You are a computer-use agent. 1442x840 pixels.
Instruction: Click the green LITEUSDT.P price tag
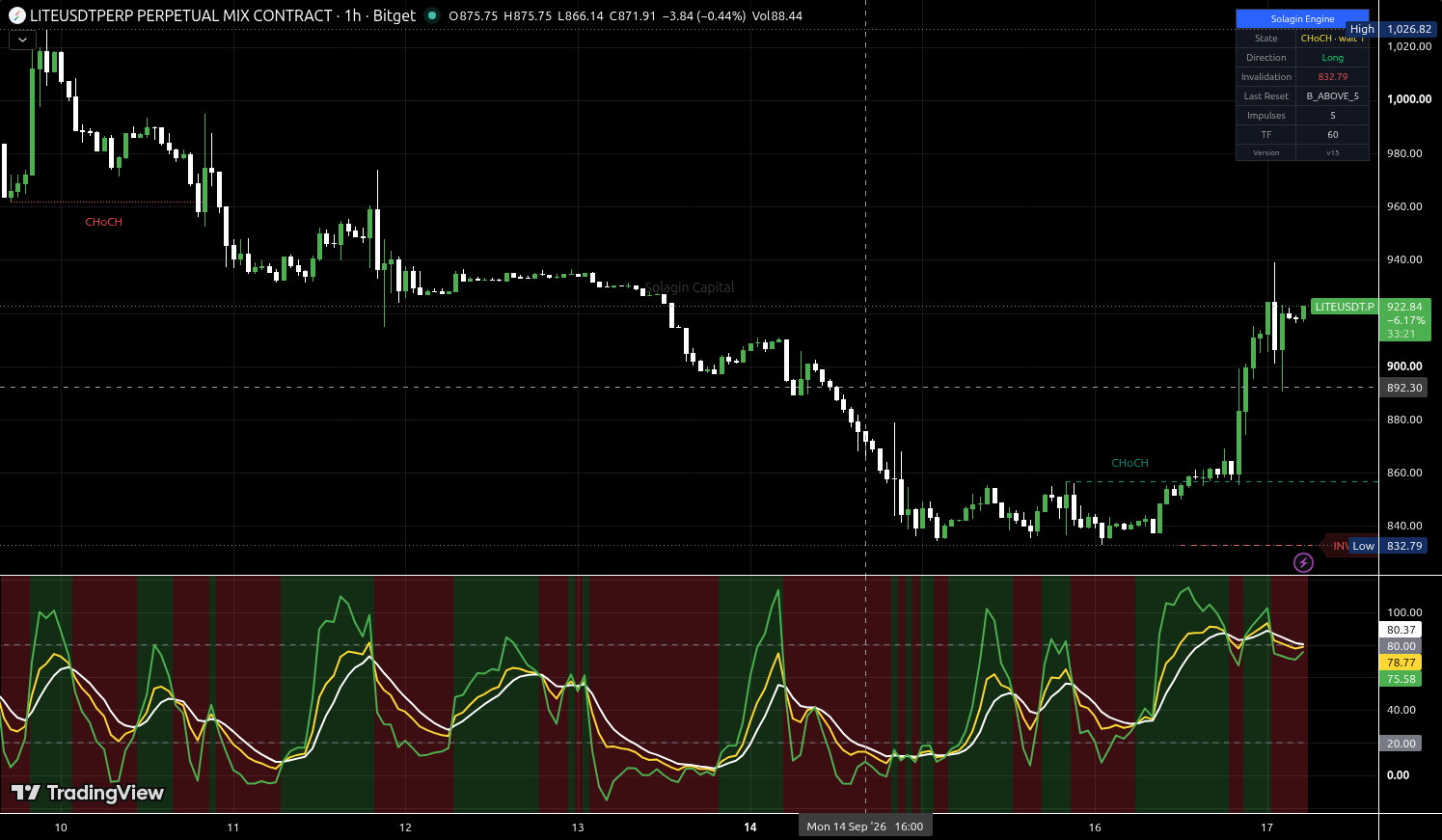tap(1344, 307)
